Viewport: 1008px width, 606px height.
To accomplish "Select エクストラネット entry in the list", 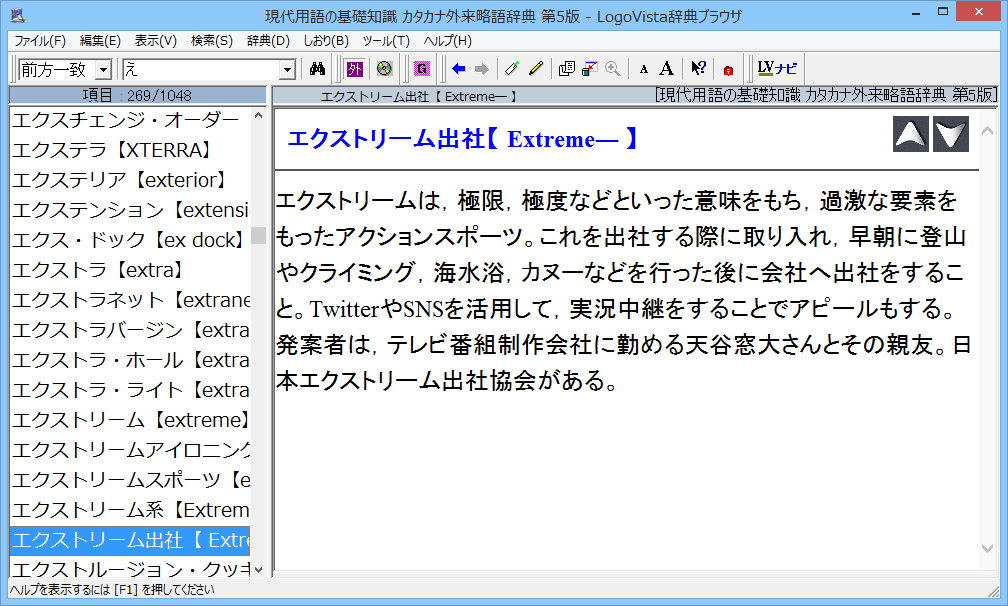I will 130,300.
